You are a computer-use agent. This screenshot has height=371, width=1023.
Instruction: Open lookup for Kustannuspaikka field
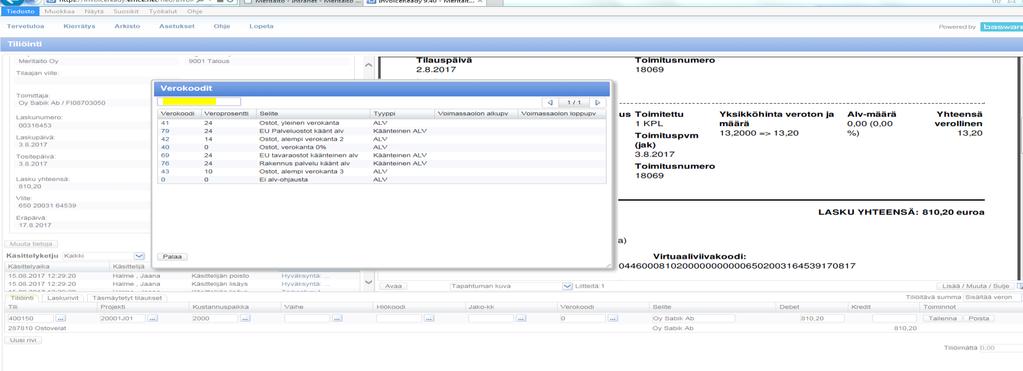[245, 318]
